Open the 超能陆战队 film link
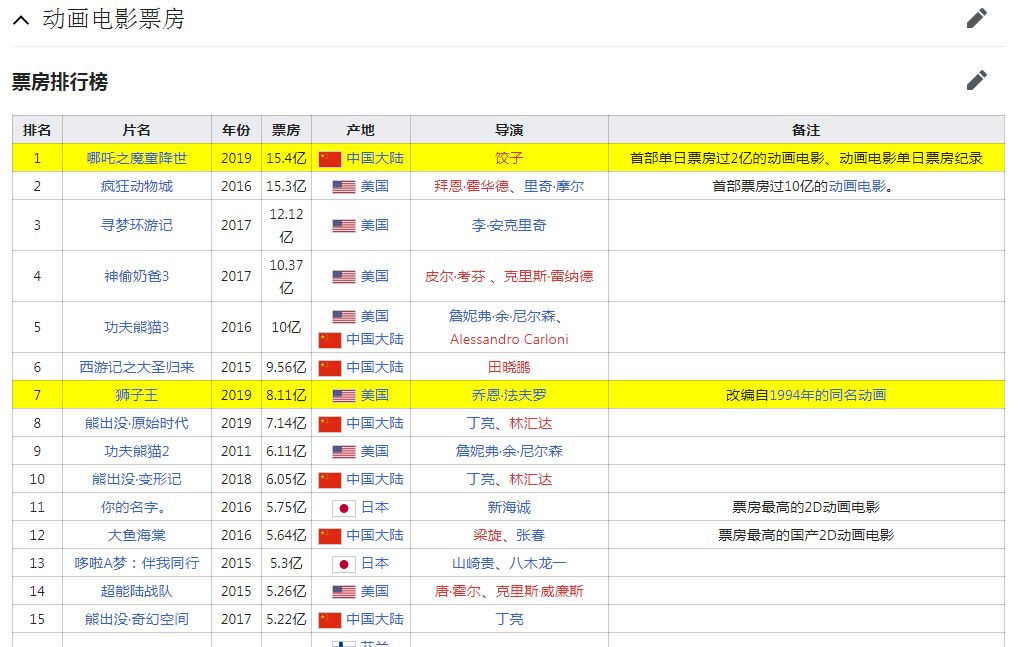Image resolution: width=1018 pixels, height=647 pixels. tap(137, 591)
